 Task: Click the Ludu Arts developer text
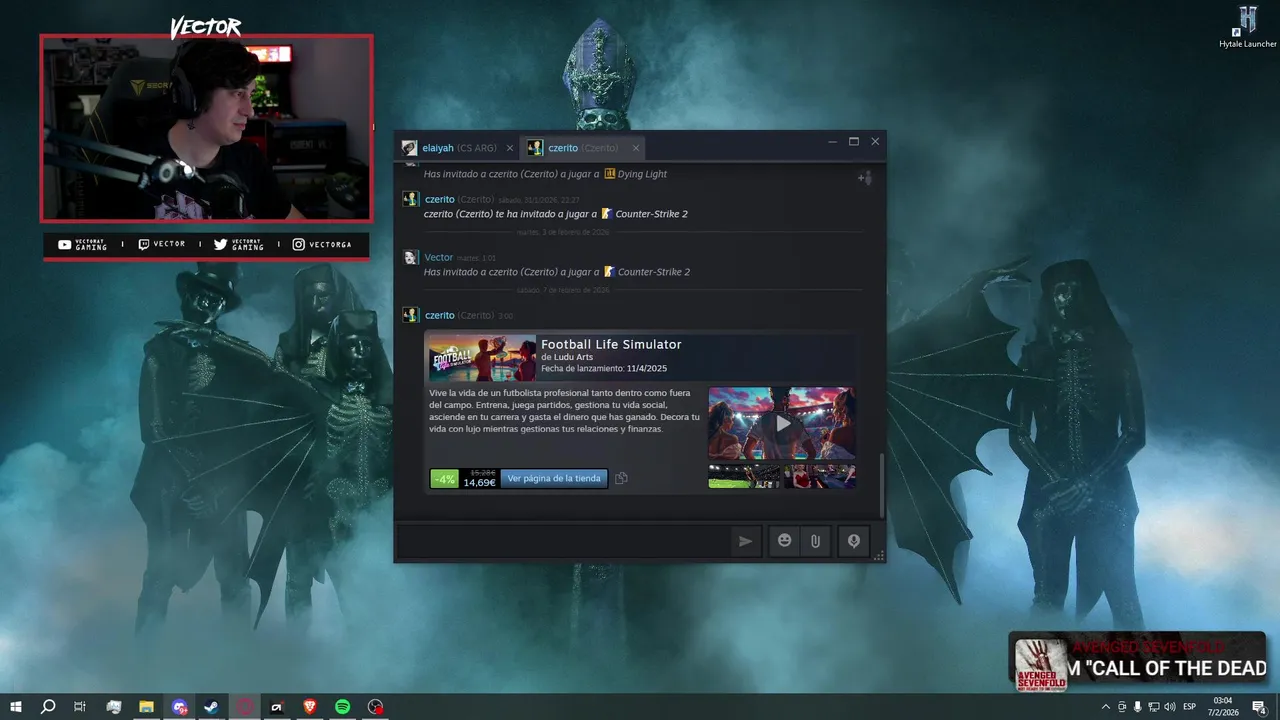[x=572, y=357]
